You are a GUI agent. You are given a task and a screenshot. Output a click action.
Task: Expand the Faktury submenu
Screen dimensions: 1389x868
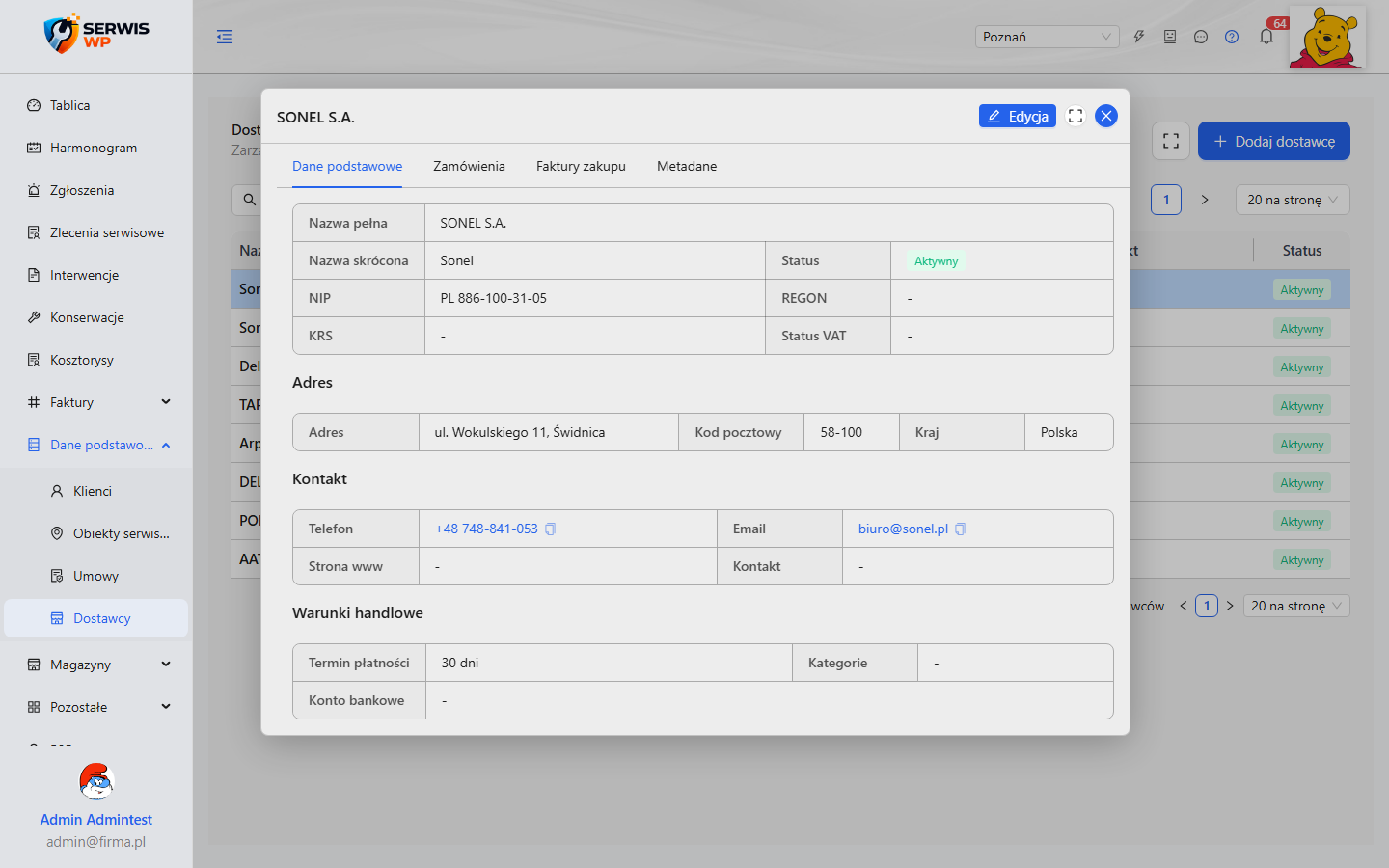click(x=96, y=402)
